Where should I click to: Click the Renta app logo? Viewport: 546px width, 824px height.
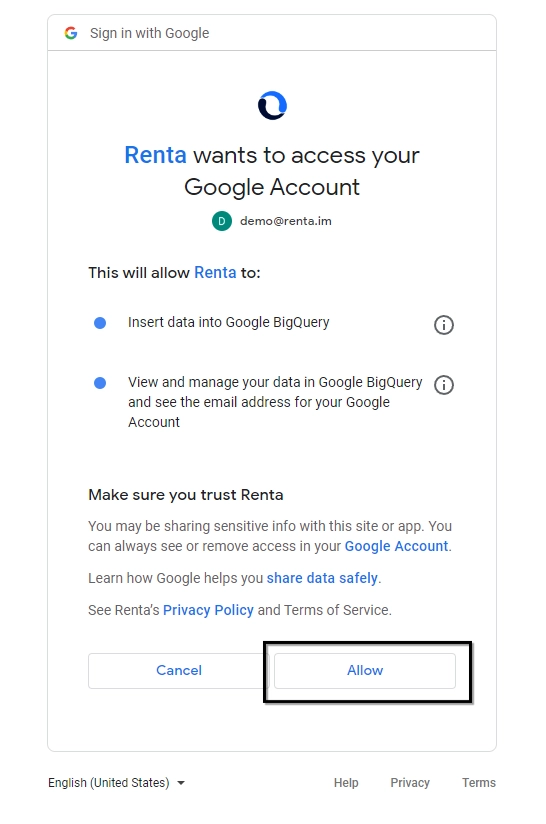point(272,105)
